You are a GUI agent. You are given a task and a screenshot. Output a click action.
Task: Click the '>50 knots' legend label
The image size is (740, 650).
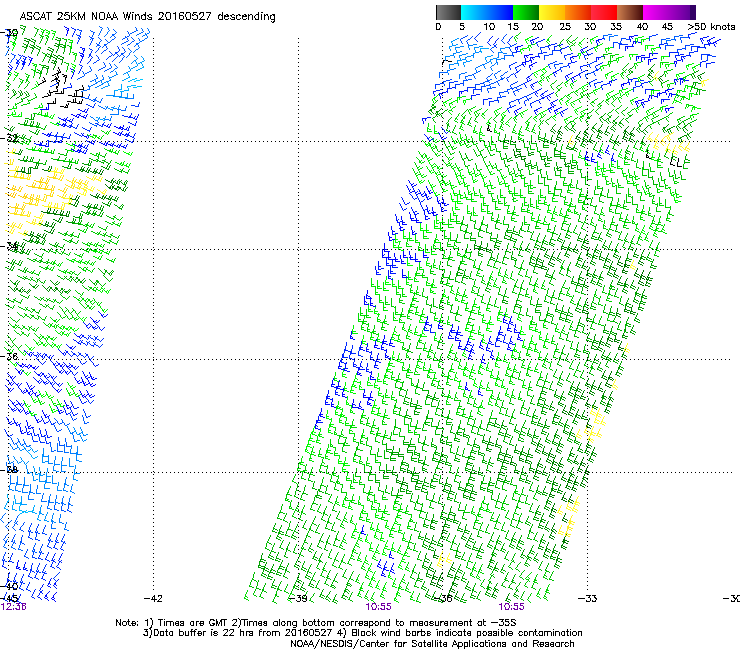coord(711,27)
